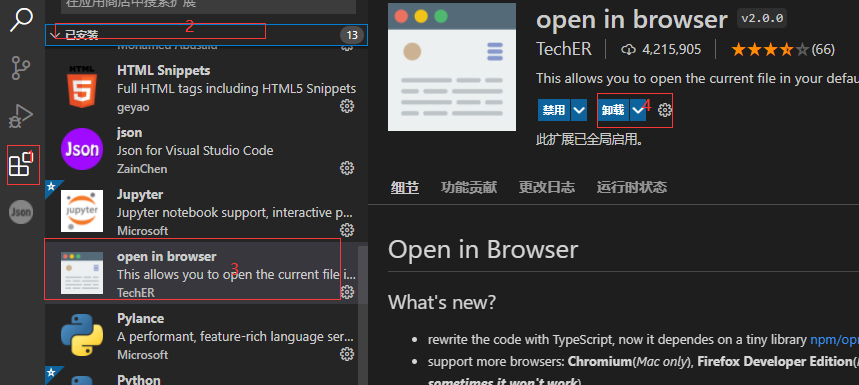The image size is (859, 385).
Task: Open Source Control view icon
Action: click(x=21, y=68)
